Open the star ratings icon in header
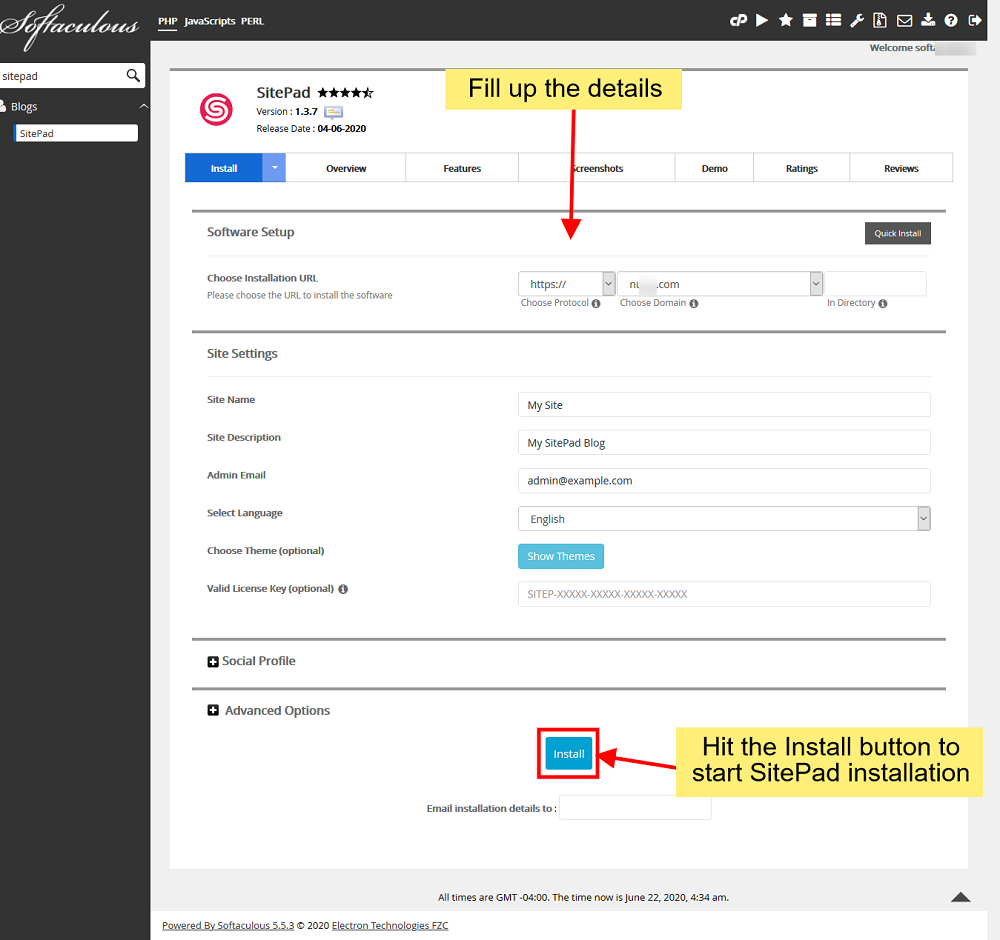The image size is (1000, 940). coord(786,20)
